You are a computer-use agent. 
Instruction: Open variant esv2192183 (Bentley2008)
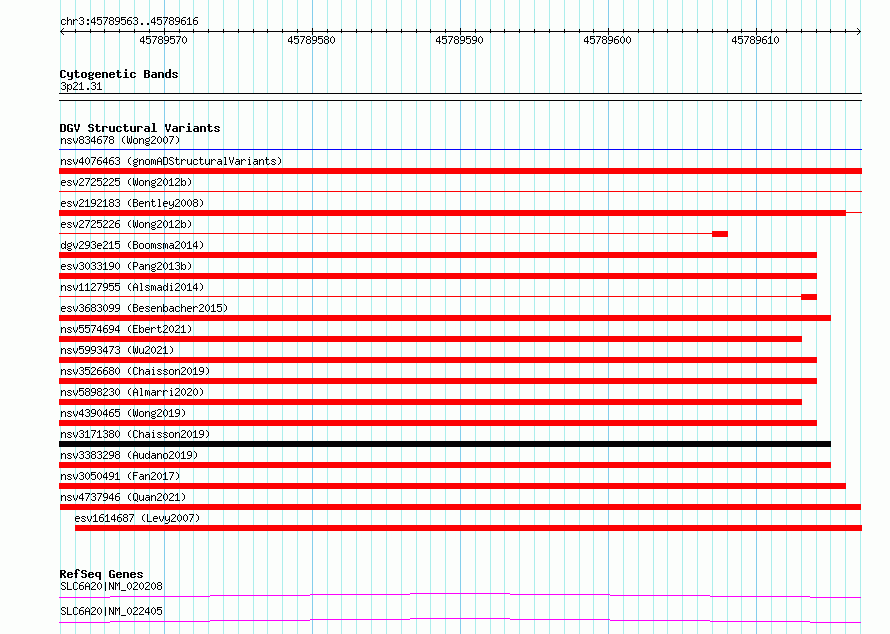pyautogui.click(x=132, y=203)
